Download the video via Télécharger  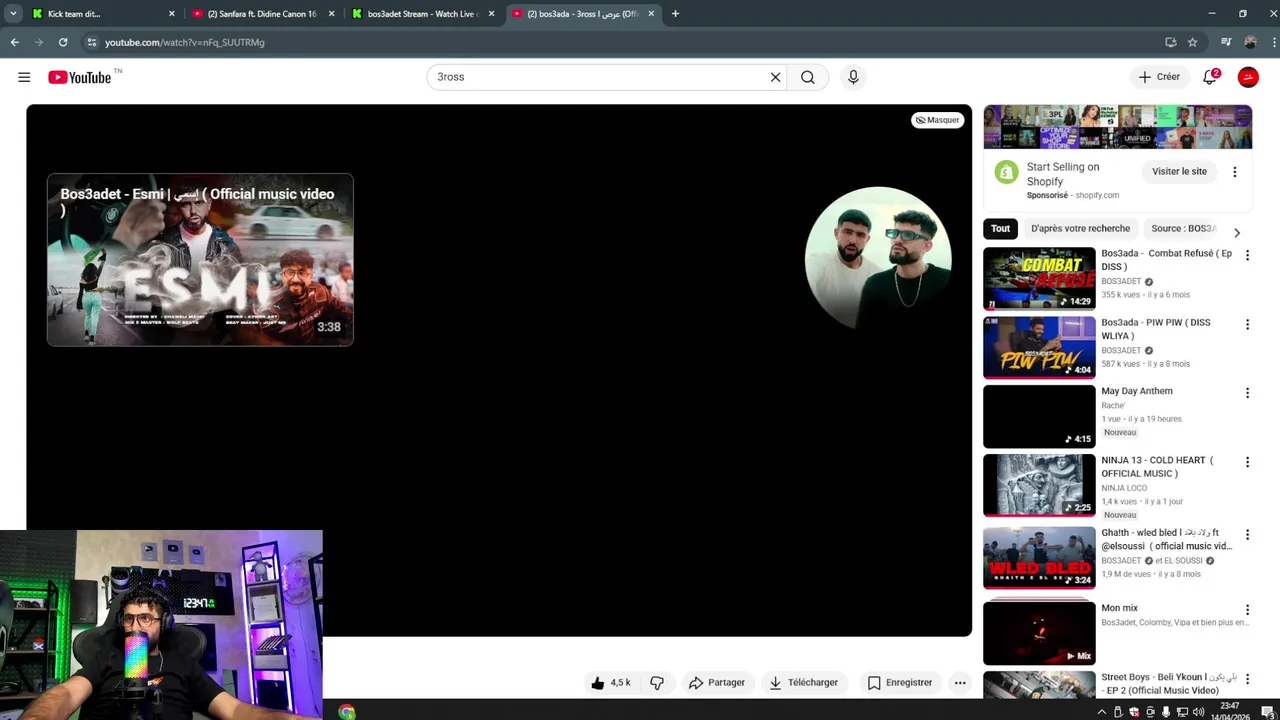(x=803, y=683)
